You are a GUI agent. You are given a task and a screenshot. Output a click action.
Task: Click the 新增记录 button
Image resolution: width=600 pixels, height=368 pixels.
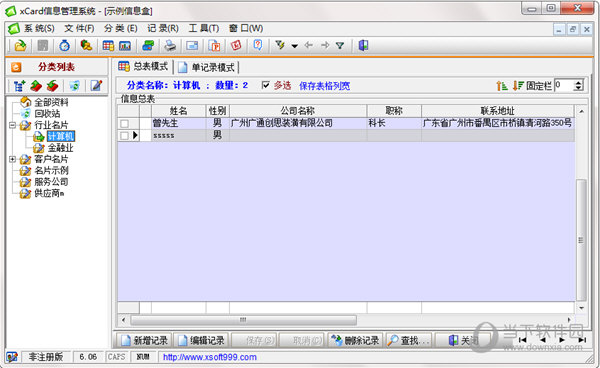coord(144,340)
